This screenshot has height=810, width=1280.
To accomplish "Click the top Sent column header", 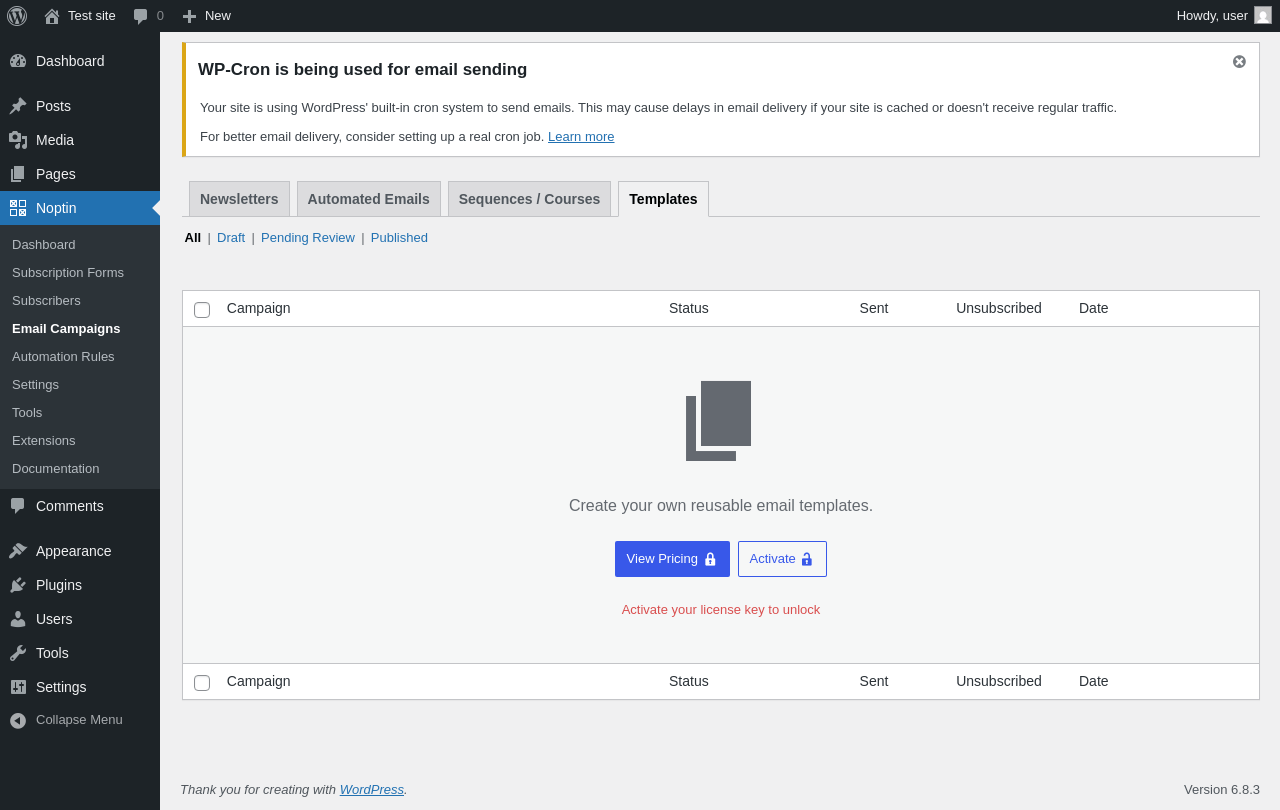I will click(874, 308).
